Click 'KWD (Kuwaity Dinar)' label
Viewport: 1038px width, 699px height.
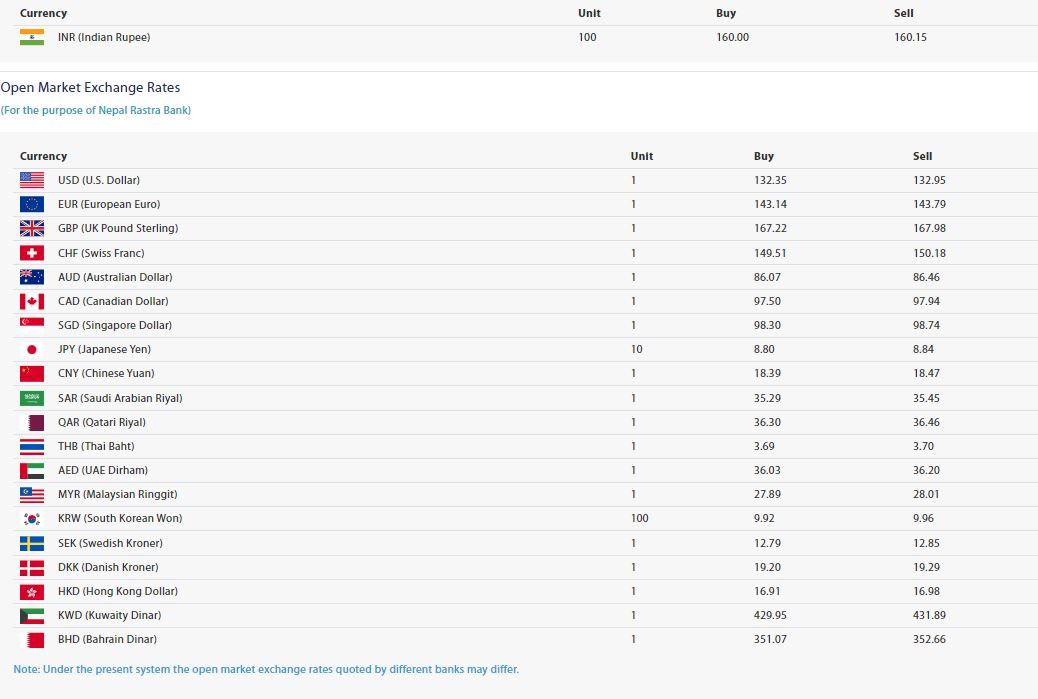(109, 616)
